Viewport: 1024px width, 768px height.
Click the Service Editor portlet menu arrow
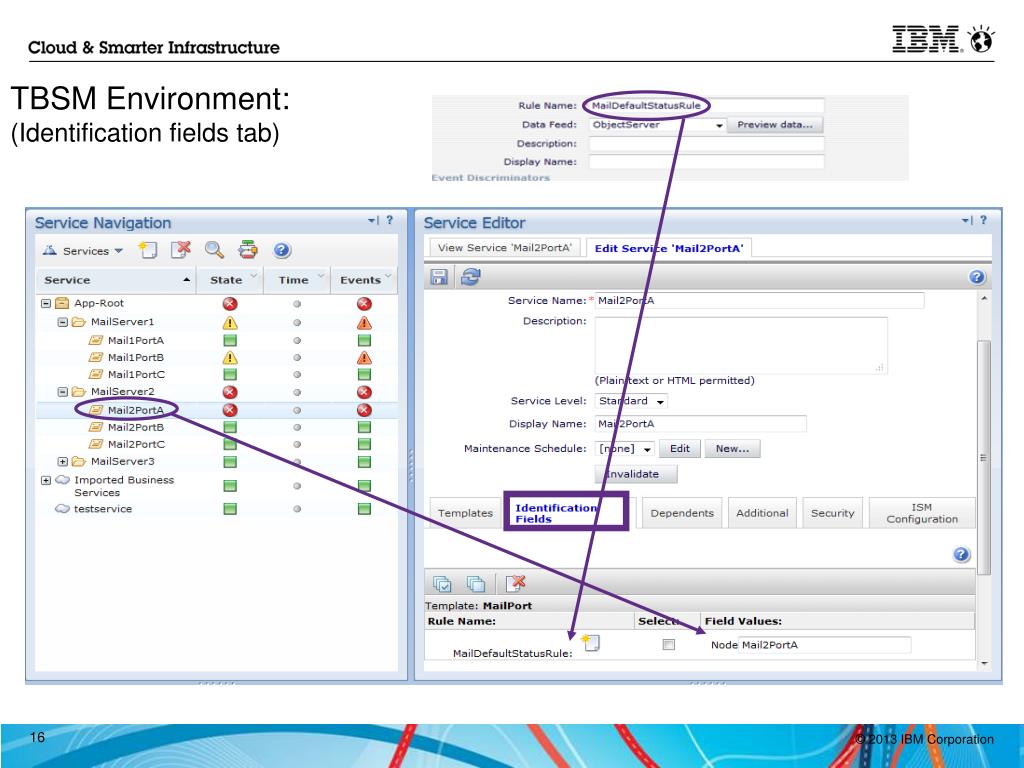click(967, 221)
